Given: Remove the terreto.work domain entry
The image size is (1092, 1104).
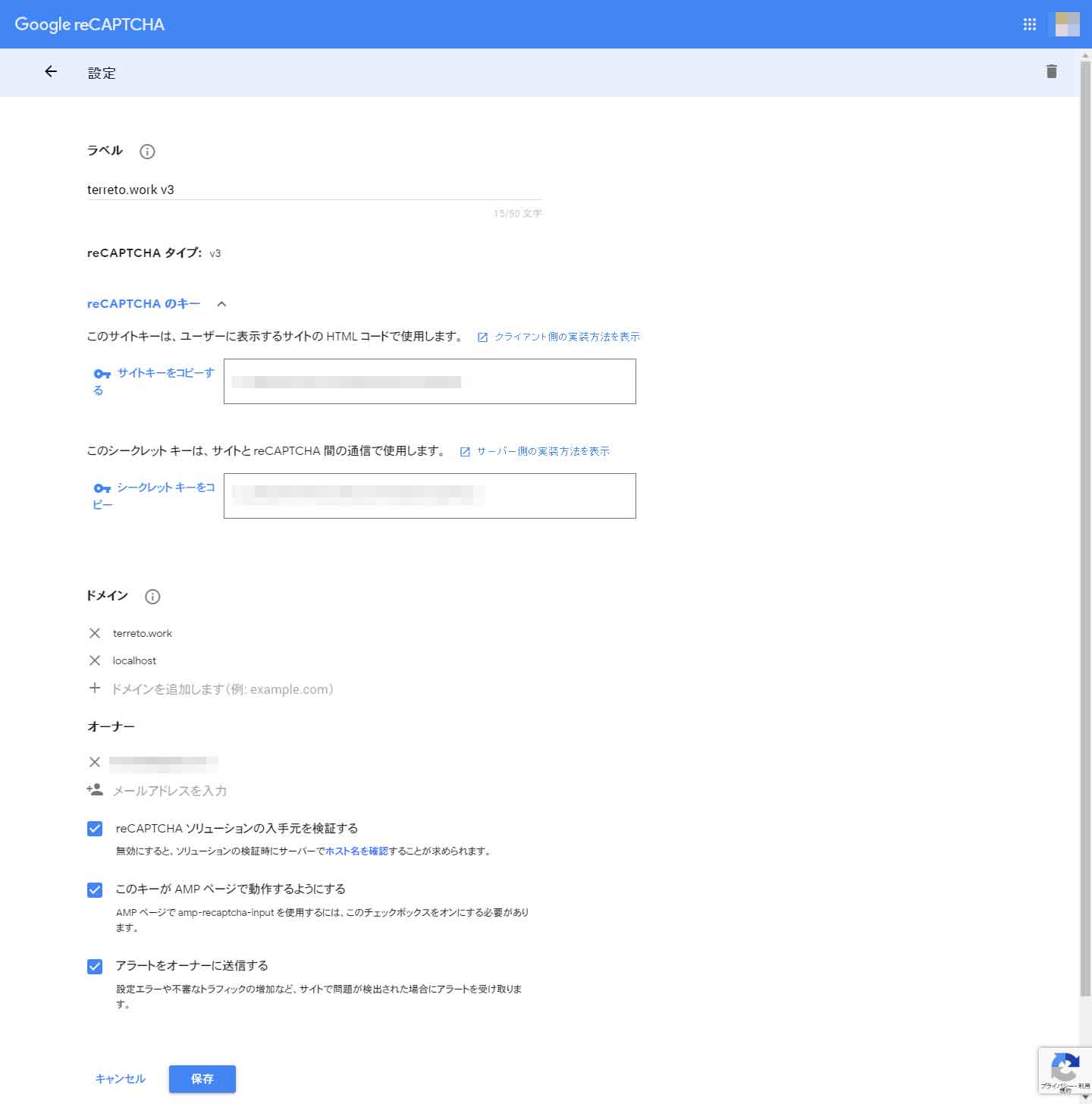Looking at the screenshot, I should point(95,633).
